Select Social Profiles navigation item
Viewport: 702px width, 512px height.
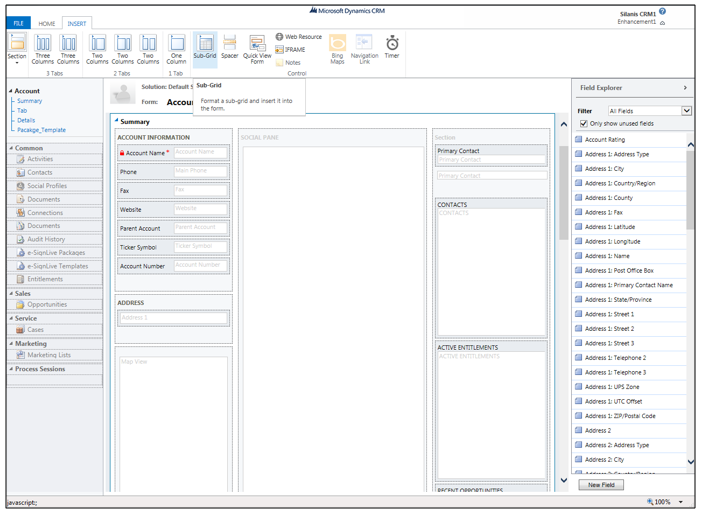pyautogui.click(x=55, y=186)
